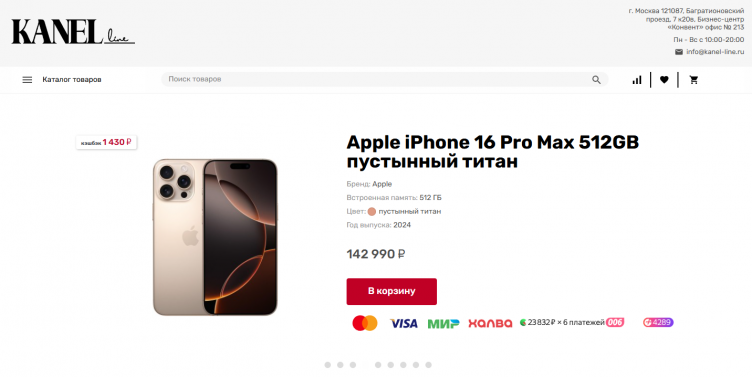Open the shopping cart icon

coord(693,80)
